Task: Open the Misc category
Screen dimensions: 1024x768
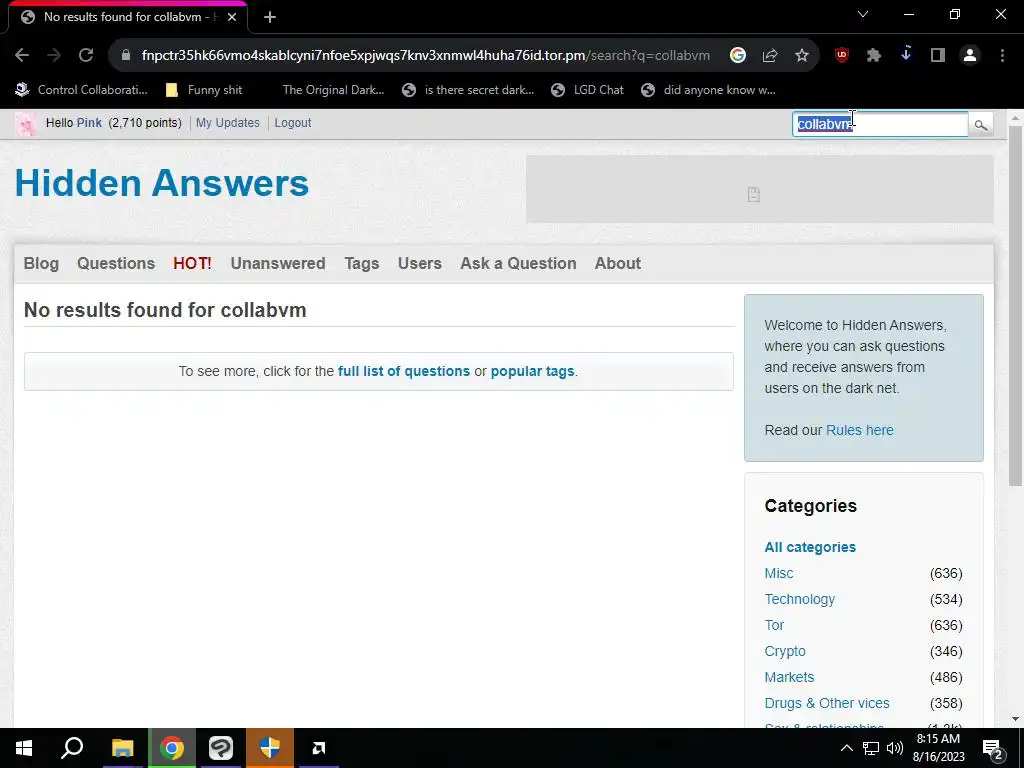Action: (x=779, y=573)
